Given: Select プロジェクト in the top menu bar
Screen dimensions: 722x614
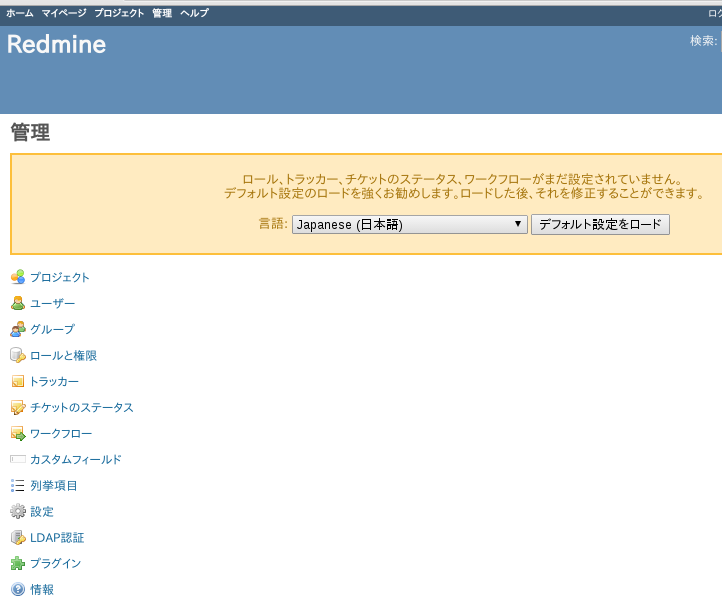Looking at the screenshot, I should coord(119,13).
